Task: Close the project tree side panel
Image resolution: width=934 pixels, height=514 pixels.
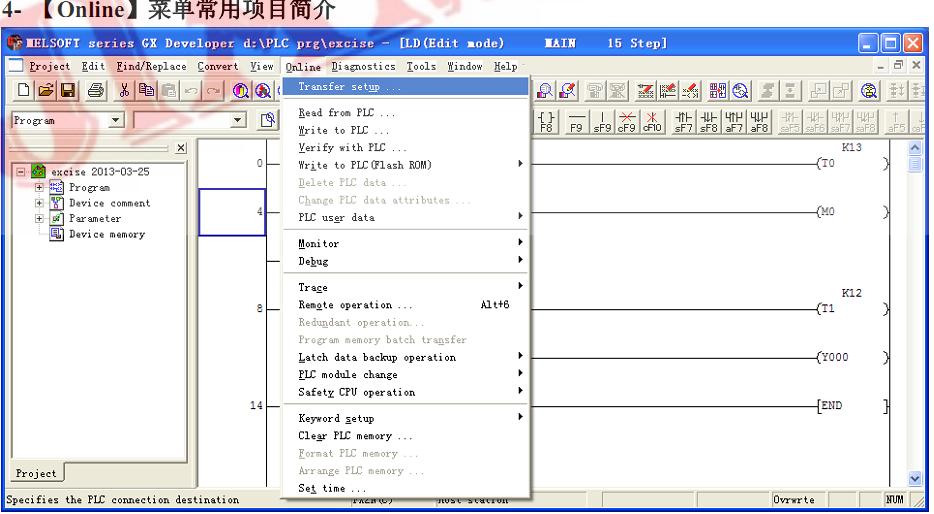Action: [x=179, y=147]
